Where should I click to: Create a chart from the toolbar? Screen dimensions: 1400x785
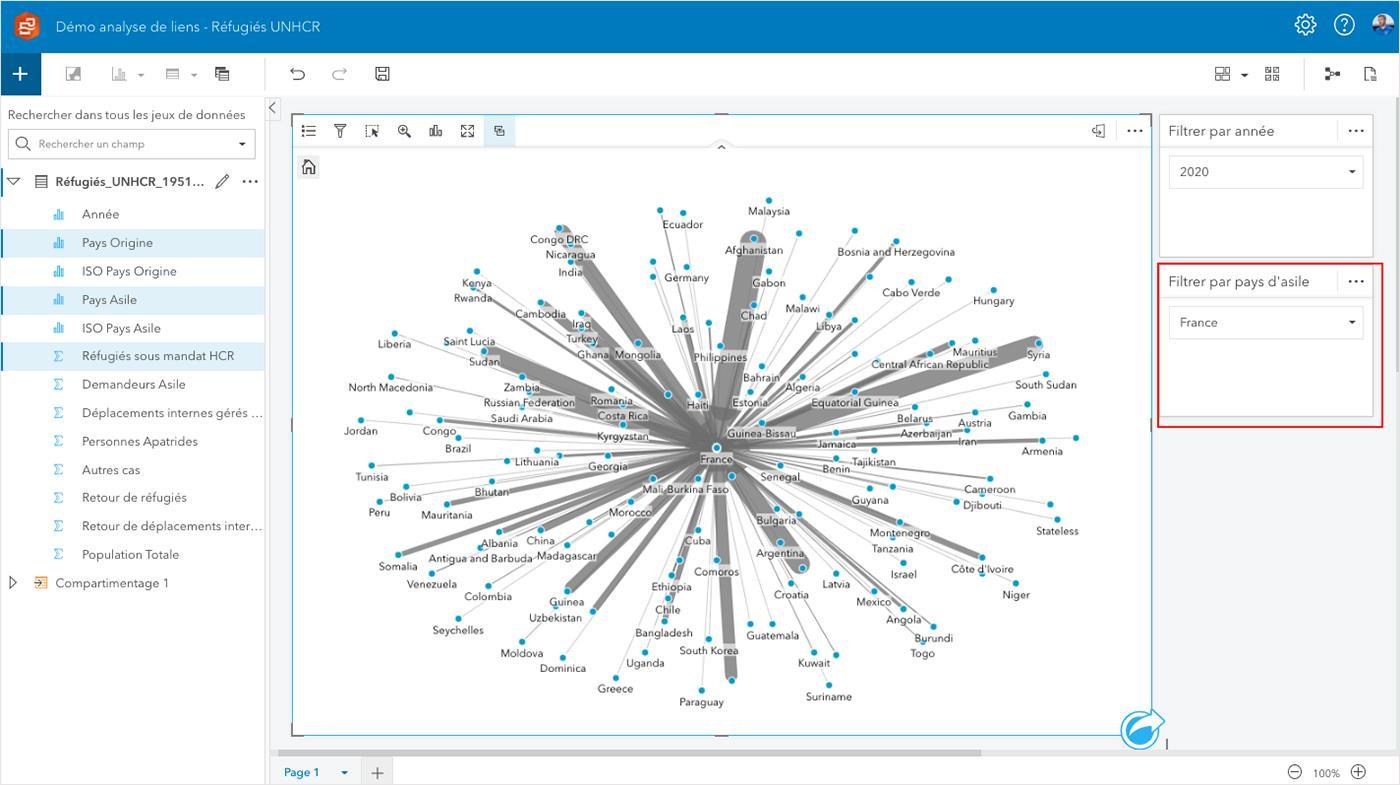click(x=119, y=74)
